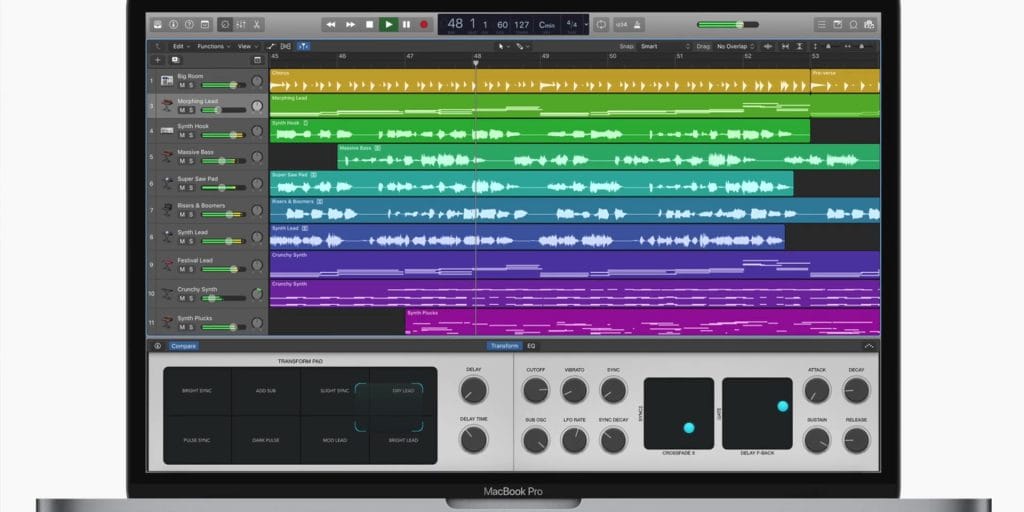Viewport: 1024px width, 512px height.
Task: Open the Inspector info icon
Action: (x=173, y=25)
